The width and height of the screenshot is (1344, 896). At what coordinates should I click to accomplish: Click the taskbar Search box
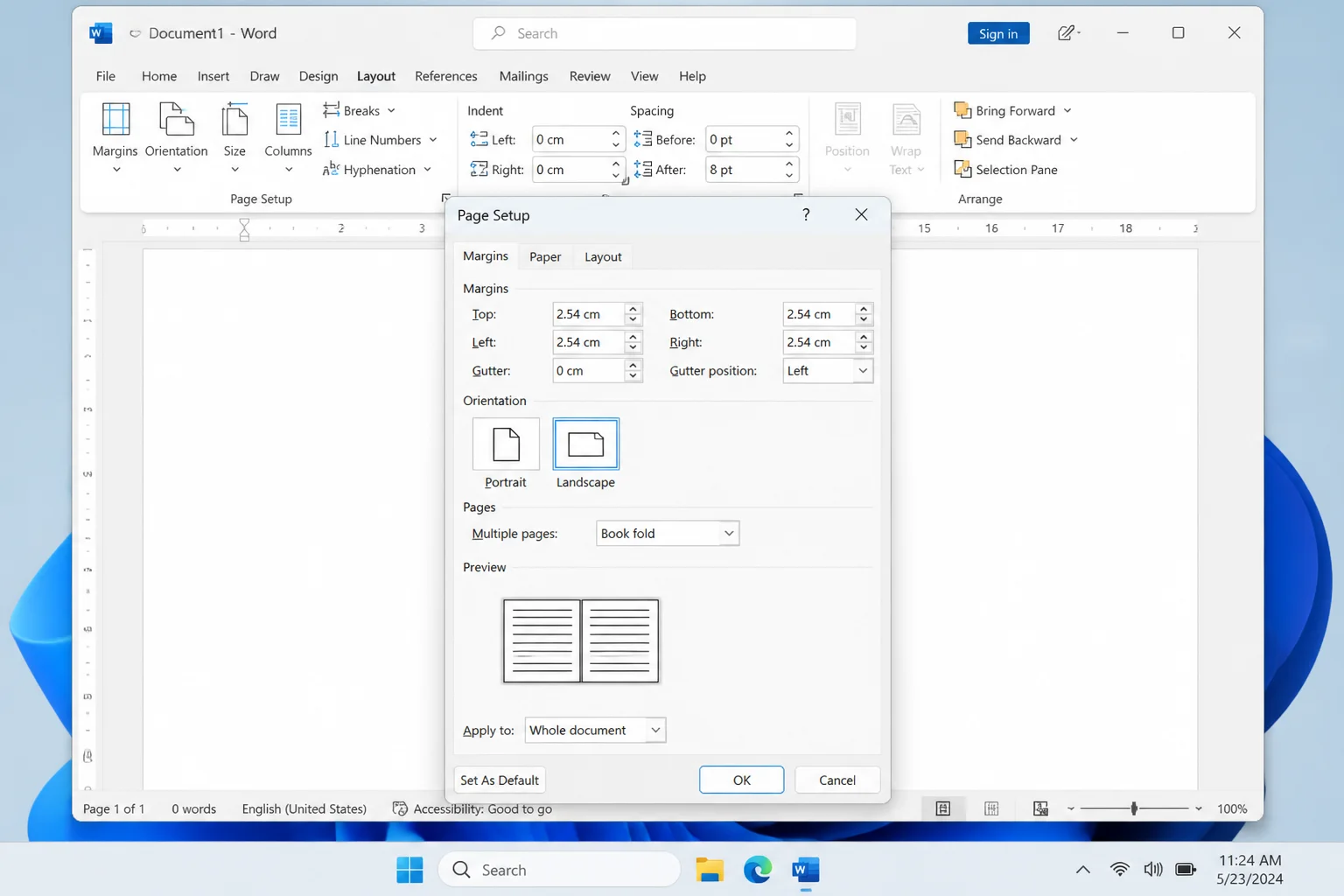pos(560,870)
